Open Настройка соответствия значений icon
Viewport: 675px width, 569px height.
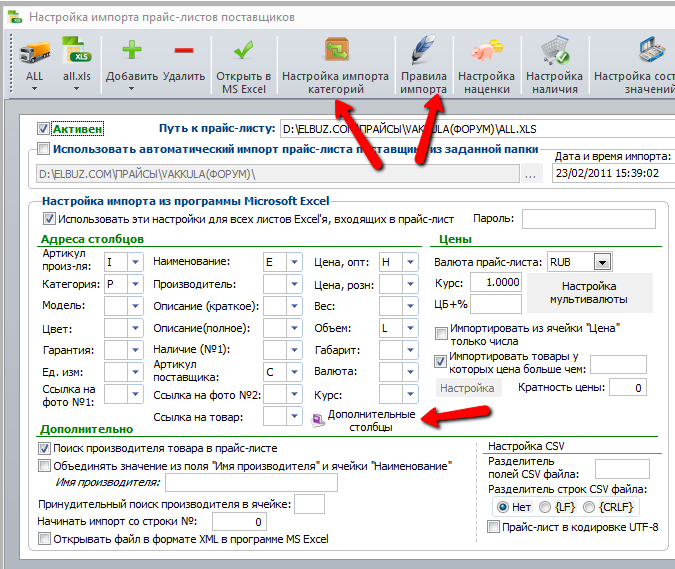pos(652,49)
